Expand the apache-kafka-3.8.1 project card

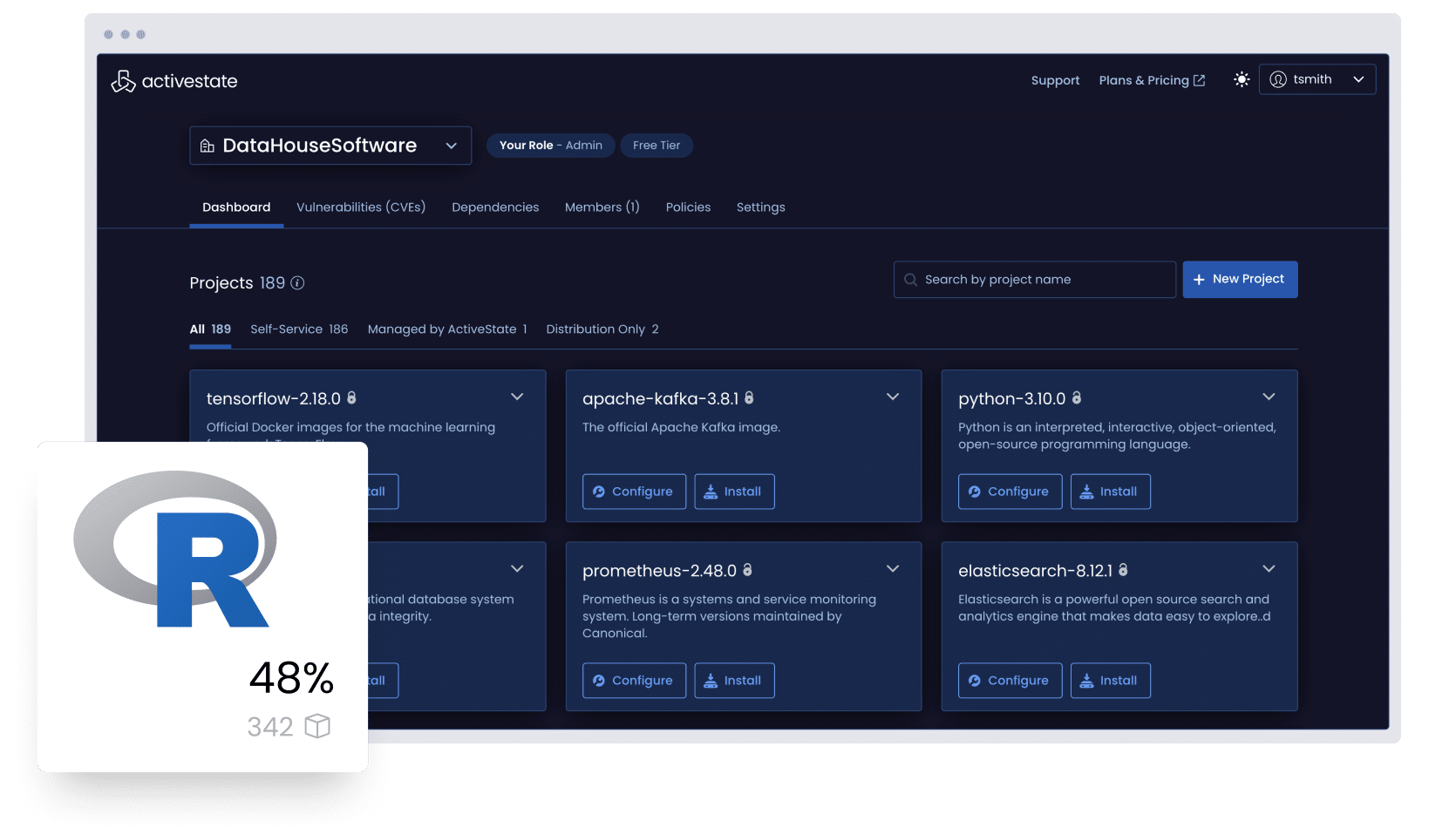click(x=893, y=397)
